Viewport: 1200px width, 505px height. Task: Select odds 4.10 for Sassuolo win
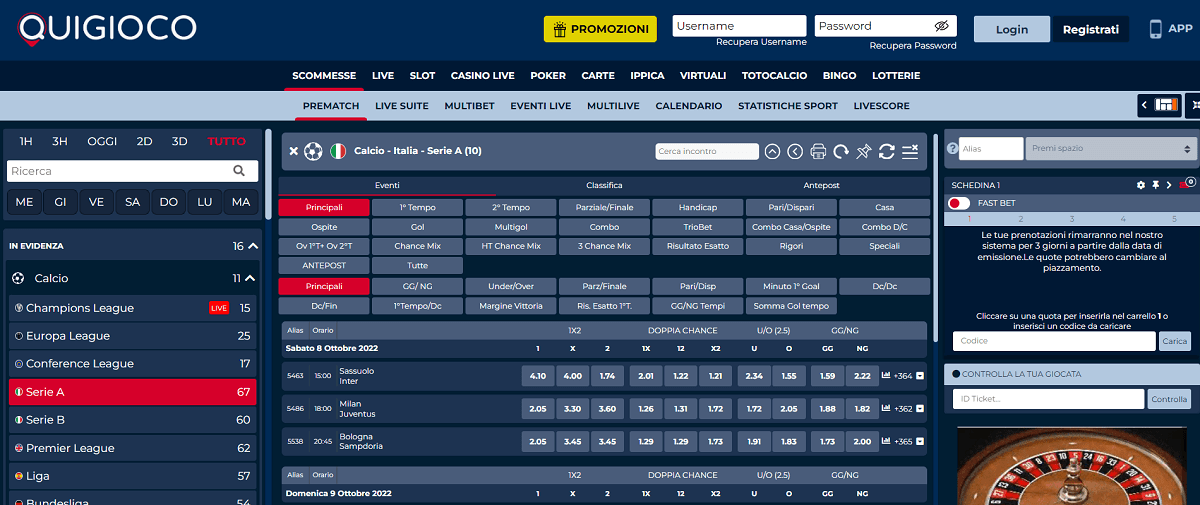[537, 376]
